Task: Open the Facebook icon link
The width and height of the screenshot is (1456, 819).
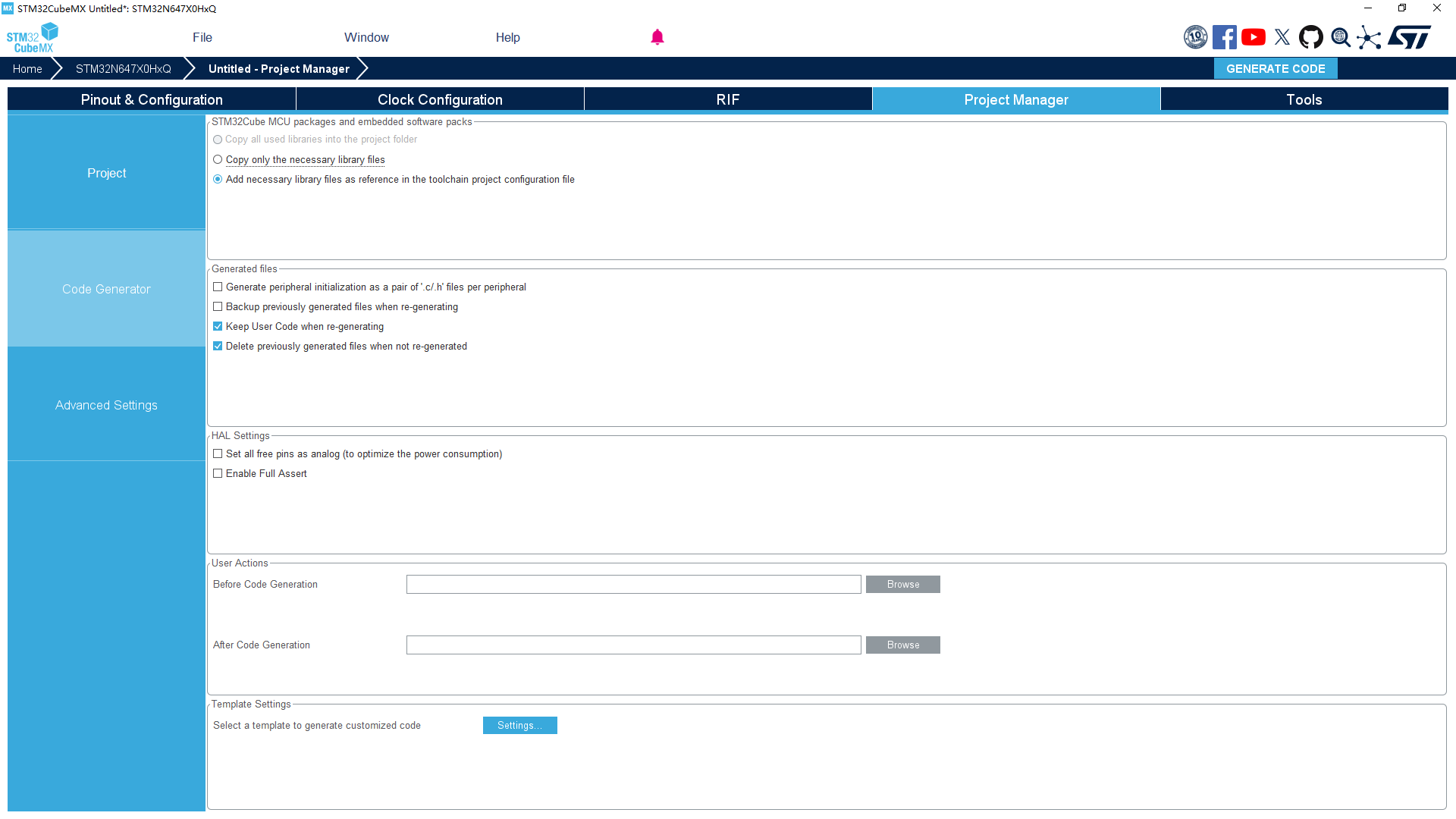Action: pos(1225,37)
